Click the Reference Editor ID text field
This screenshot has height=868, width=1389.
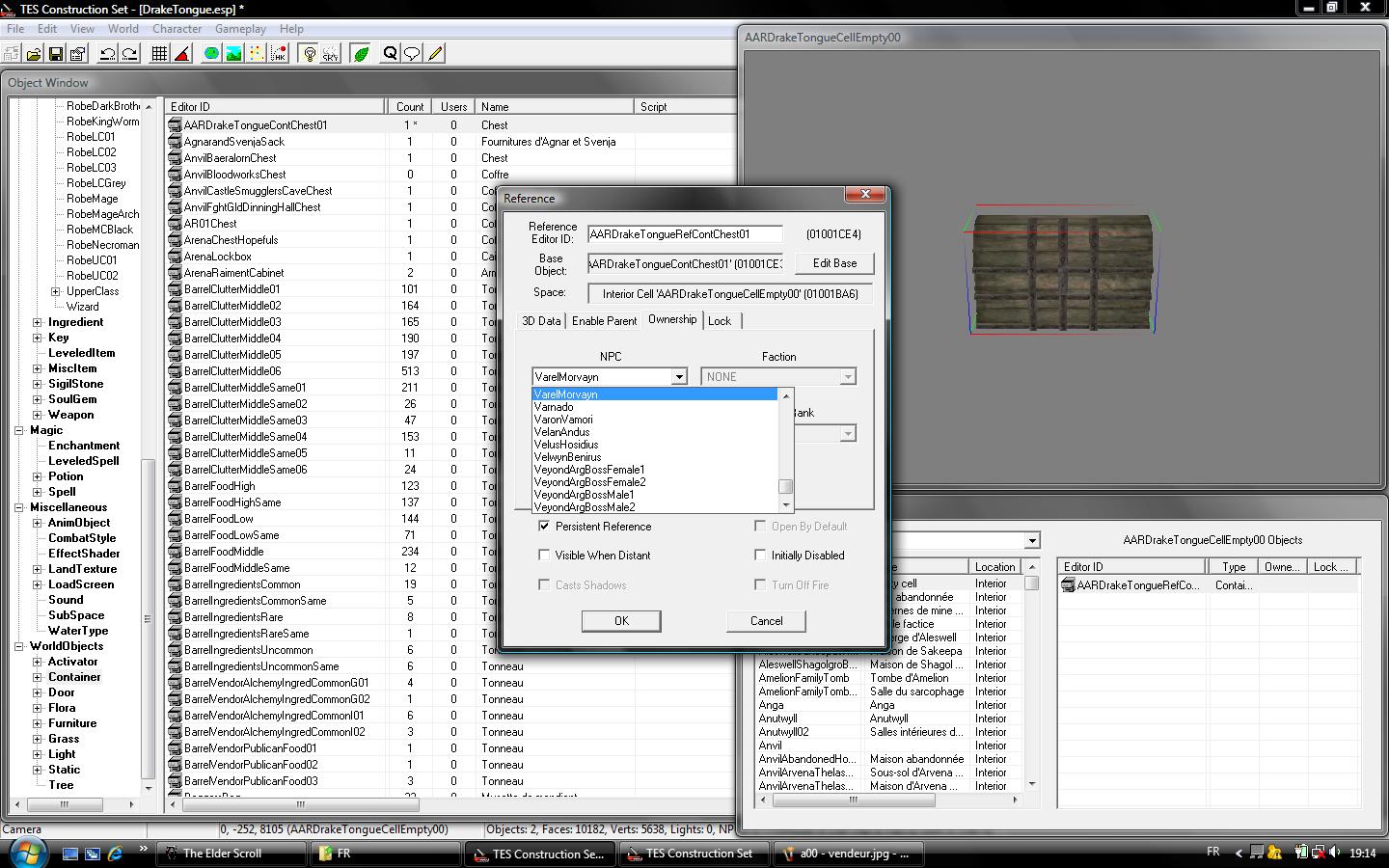coord(685,234)
